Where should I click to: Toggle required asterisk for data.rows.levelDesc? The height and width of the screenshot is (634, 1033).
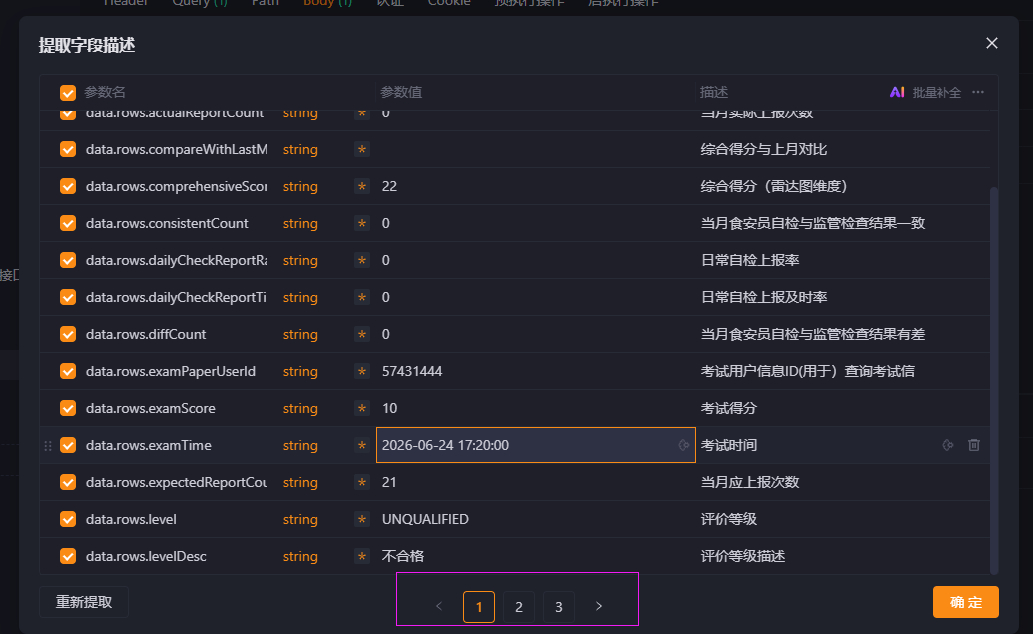(x=362, y=556)
